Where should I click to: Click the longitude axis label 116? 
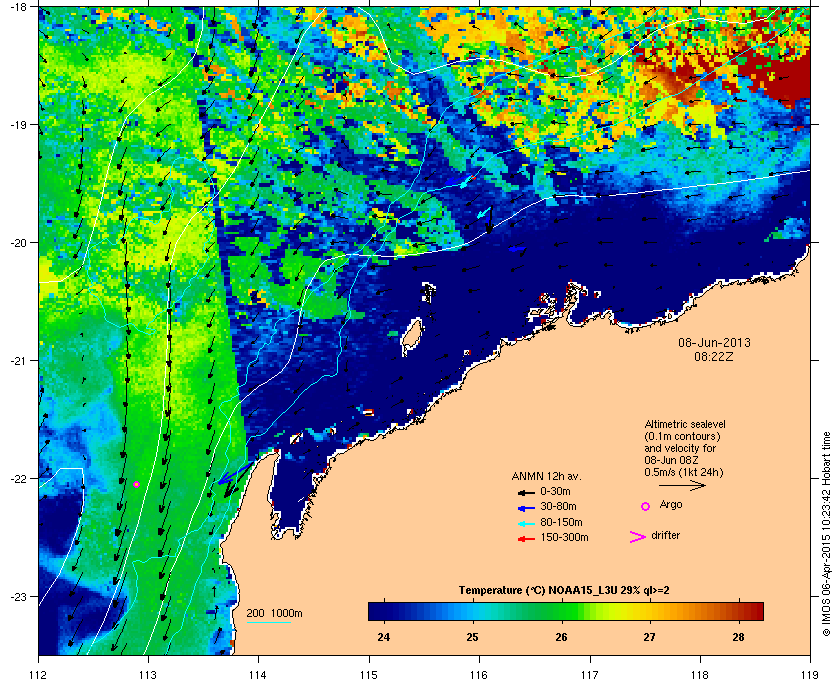coord(479,674)
